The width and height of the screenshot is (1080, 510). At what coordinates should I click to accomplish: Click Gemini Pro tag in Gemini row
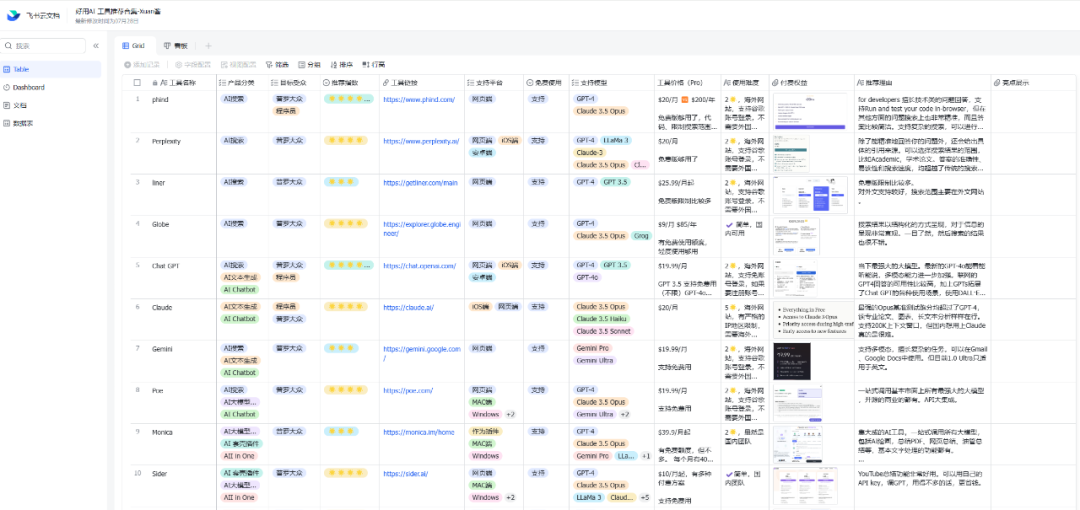coord(593,349)
